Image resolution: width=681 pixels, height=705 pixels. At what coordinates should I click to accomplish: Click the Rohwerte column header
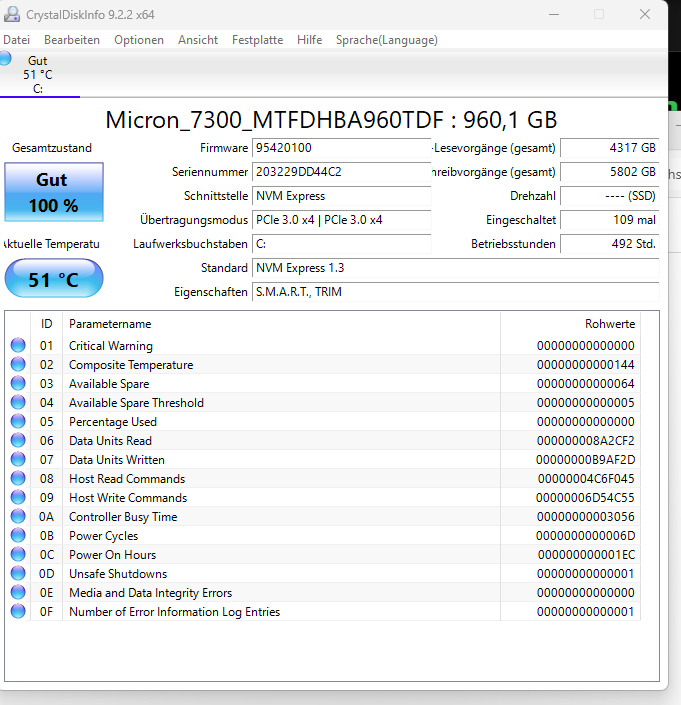570,324
